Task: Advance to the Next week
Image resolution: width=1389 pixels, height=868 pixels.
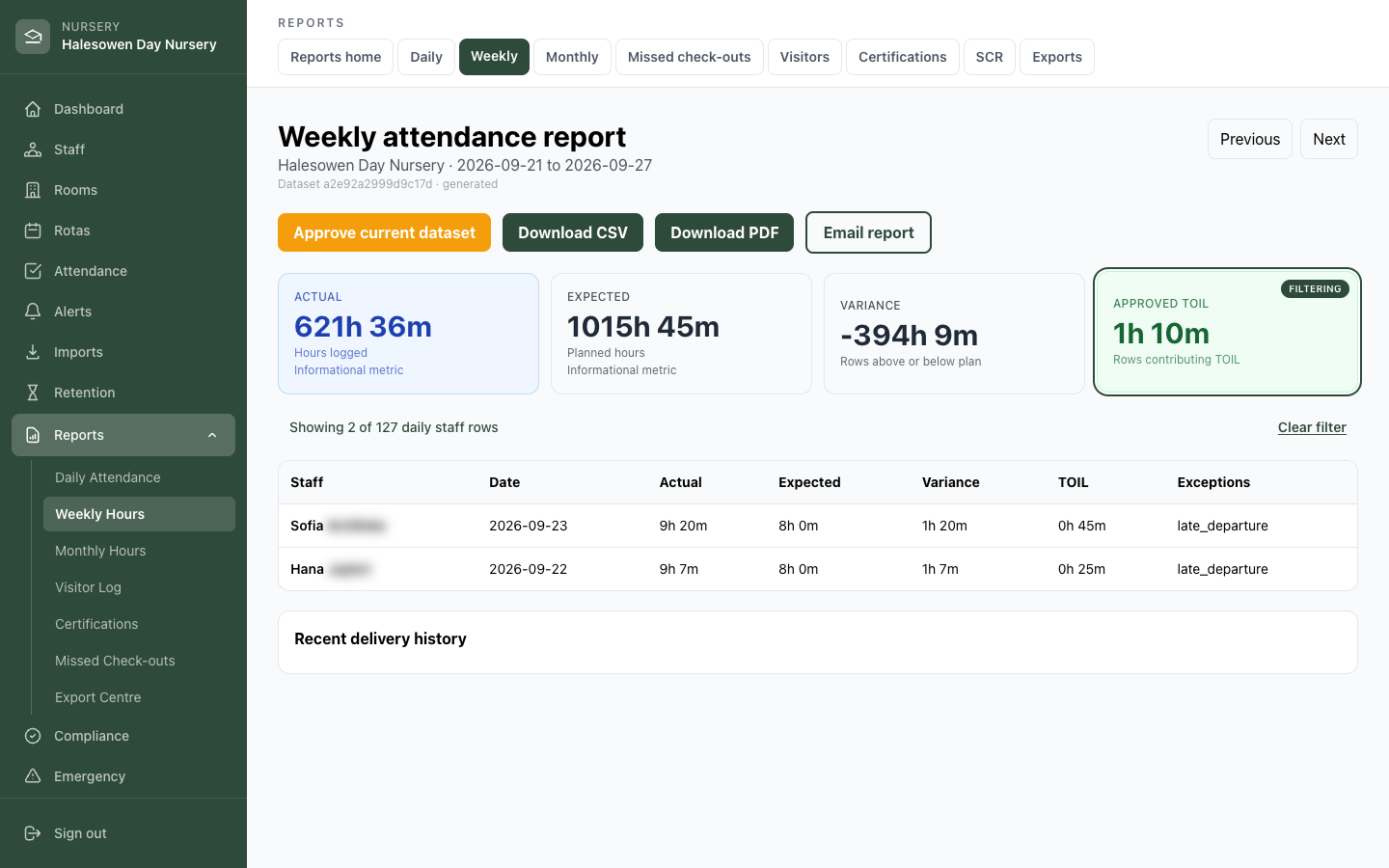Action: (1329, 139)
